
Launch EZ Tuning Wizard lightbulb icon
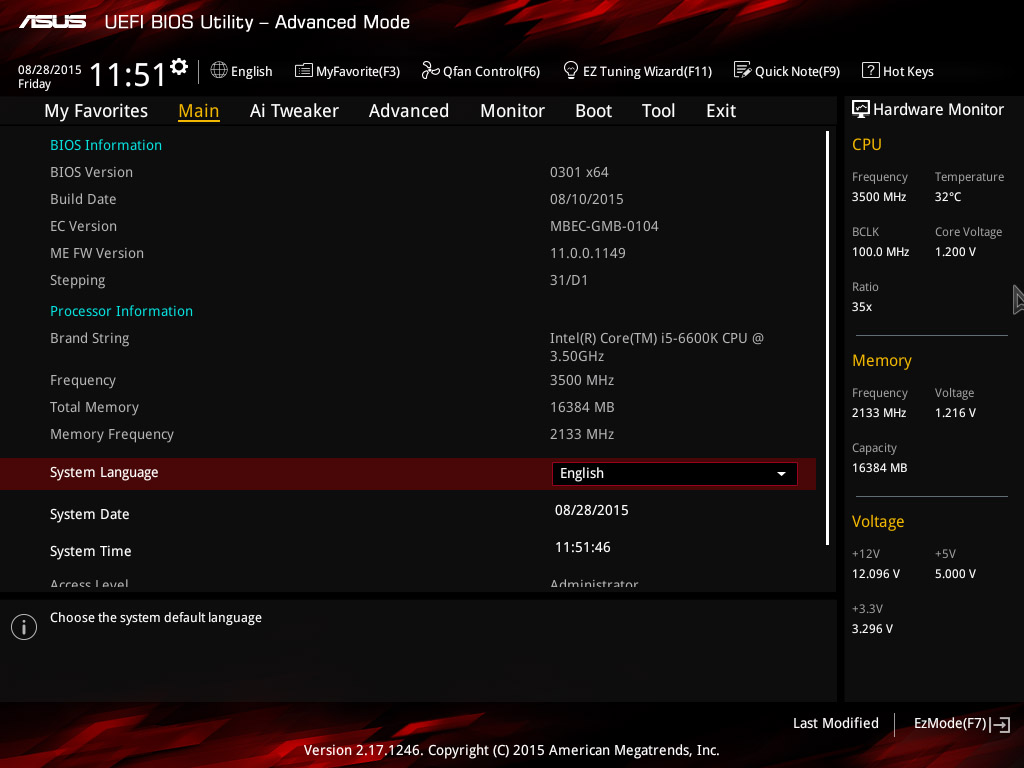(x=571, y=70)
